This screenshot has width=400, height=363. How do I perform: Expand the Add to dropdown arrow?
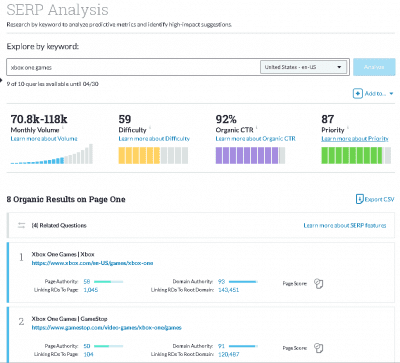point(391,94)
